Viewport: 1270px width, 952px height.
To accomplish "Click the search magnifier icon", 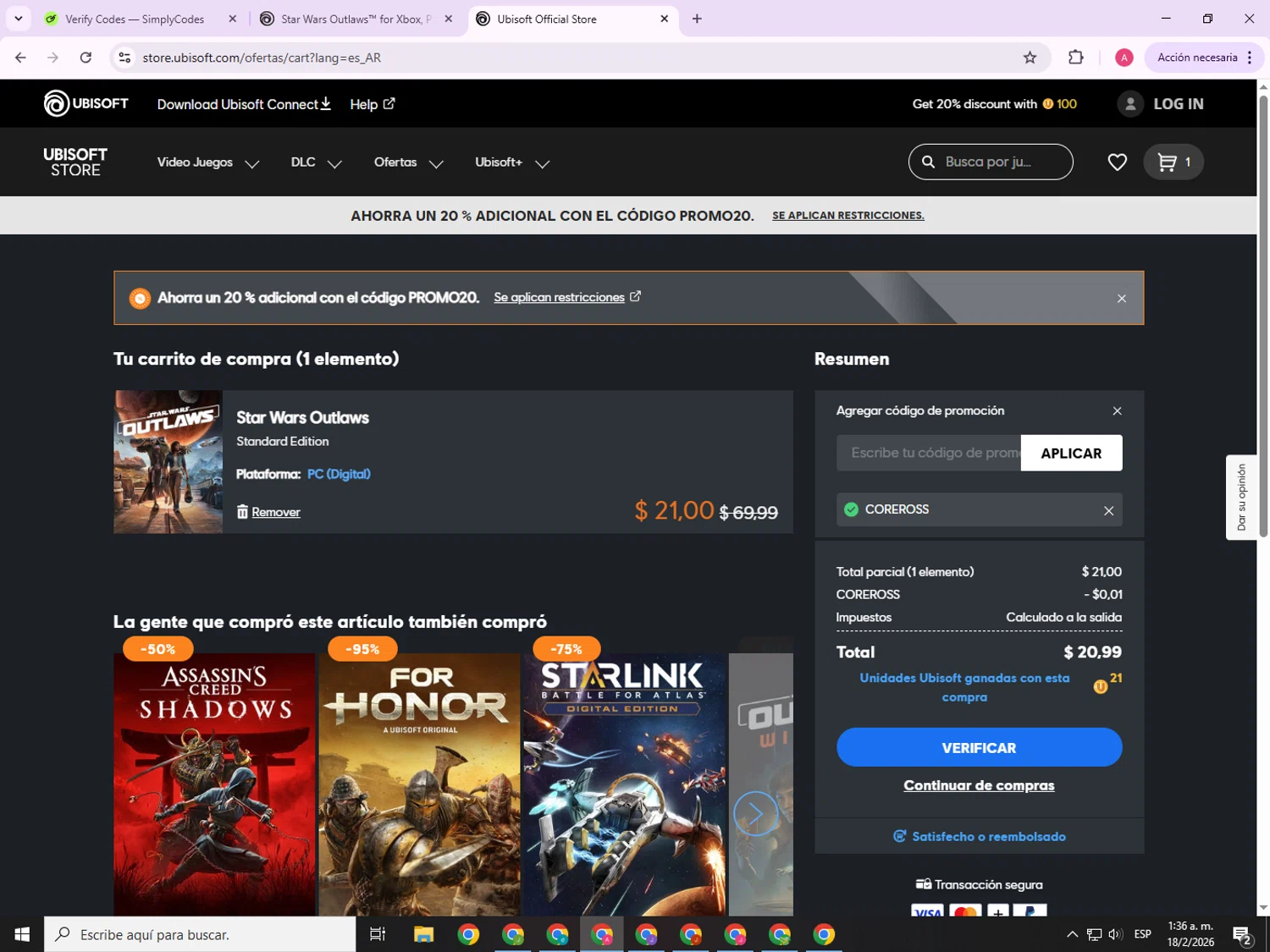I will pyautogui.click(x=928, y=162).
